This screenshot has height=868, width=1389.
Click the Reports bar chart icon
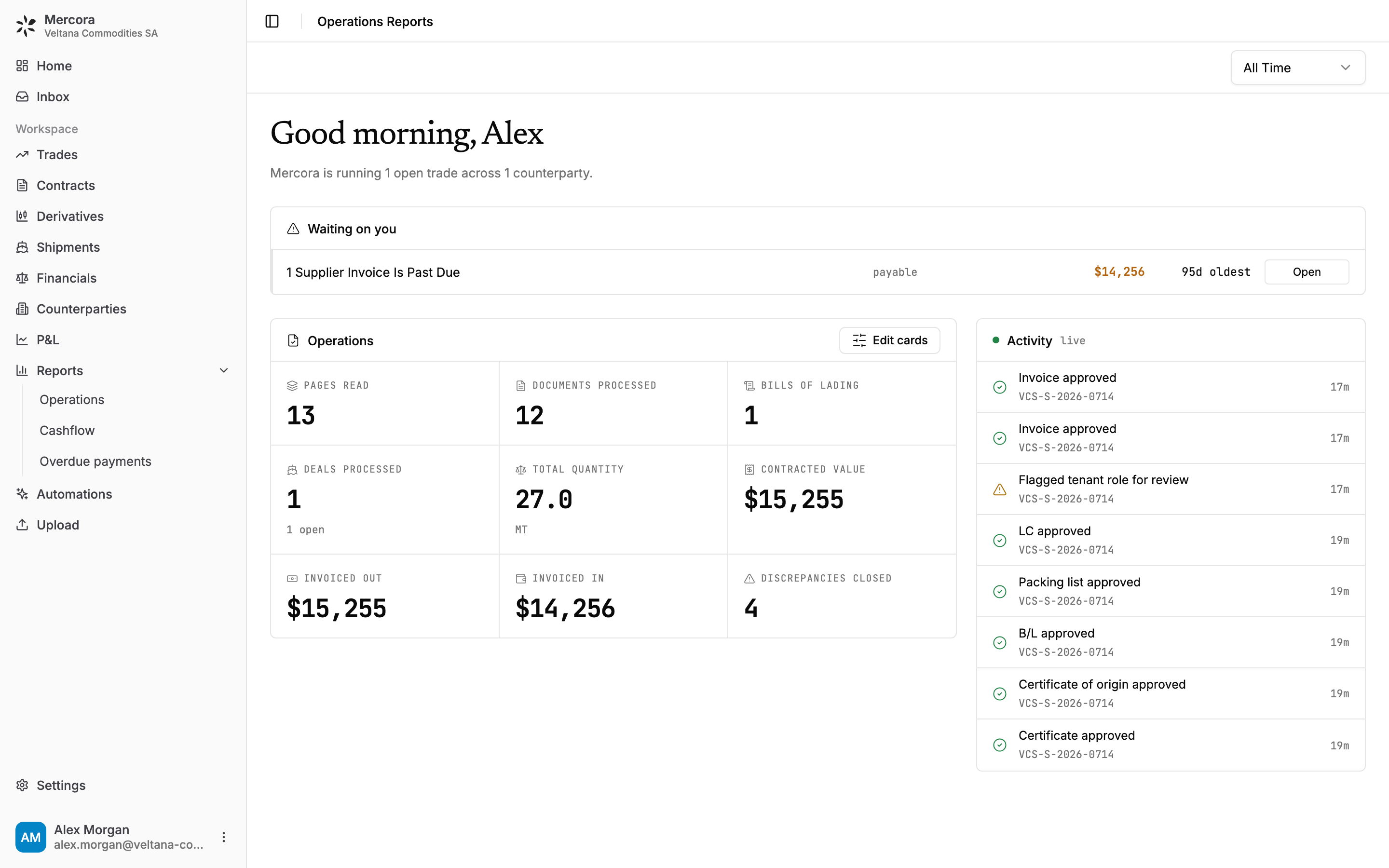[22, 370]
